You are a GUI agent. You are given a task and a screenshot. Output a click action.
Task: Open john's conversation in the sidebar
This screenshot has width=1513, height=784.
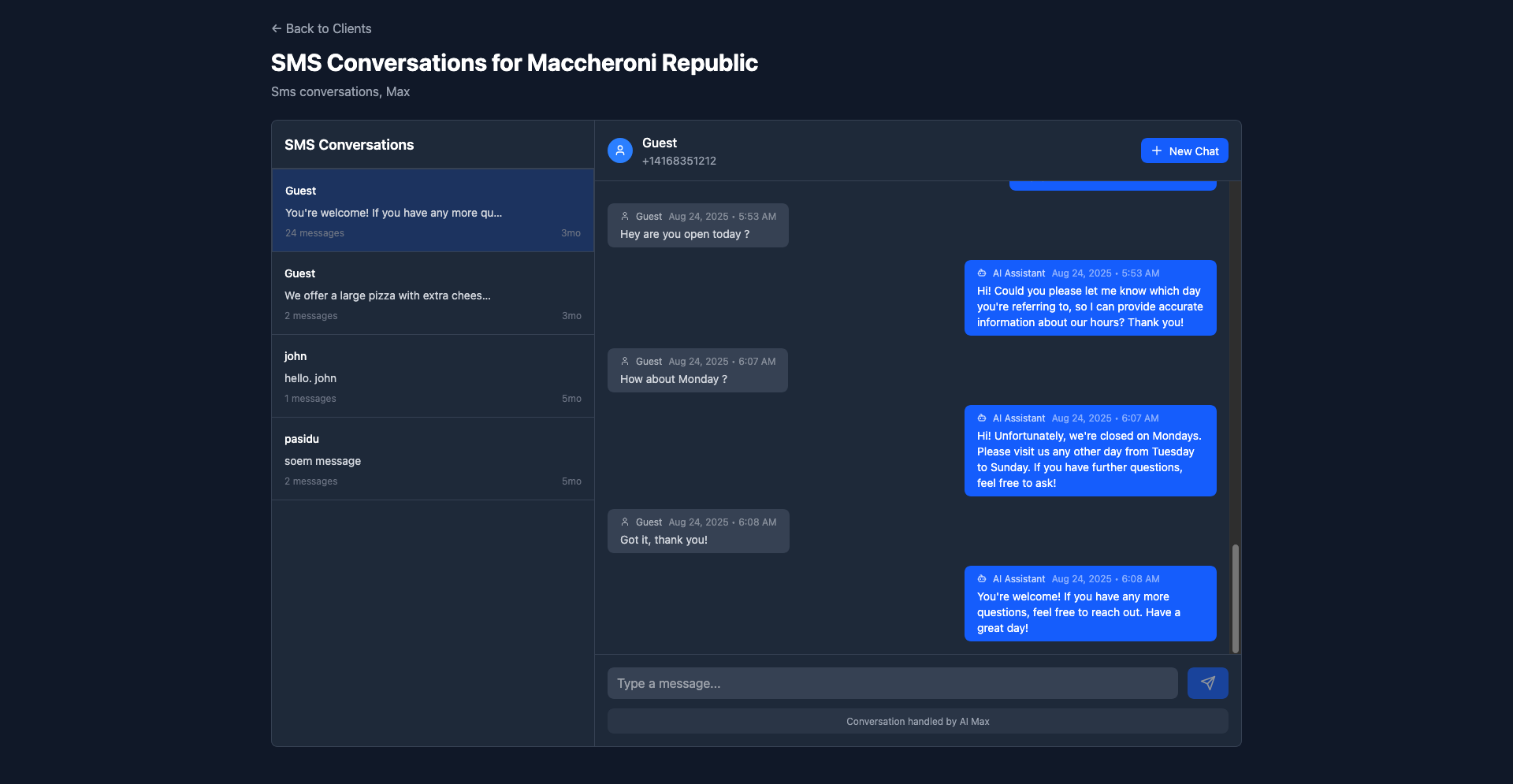click(x=432, y=376)
